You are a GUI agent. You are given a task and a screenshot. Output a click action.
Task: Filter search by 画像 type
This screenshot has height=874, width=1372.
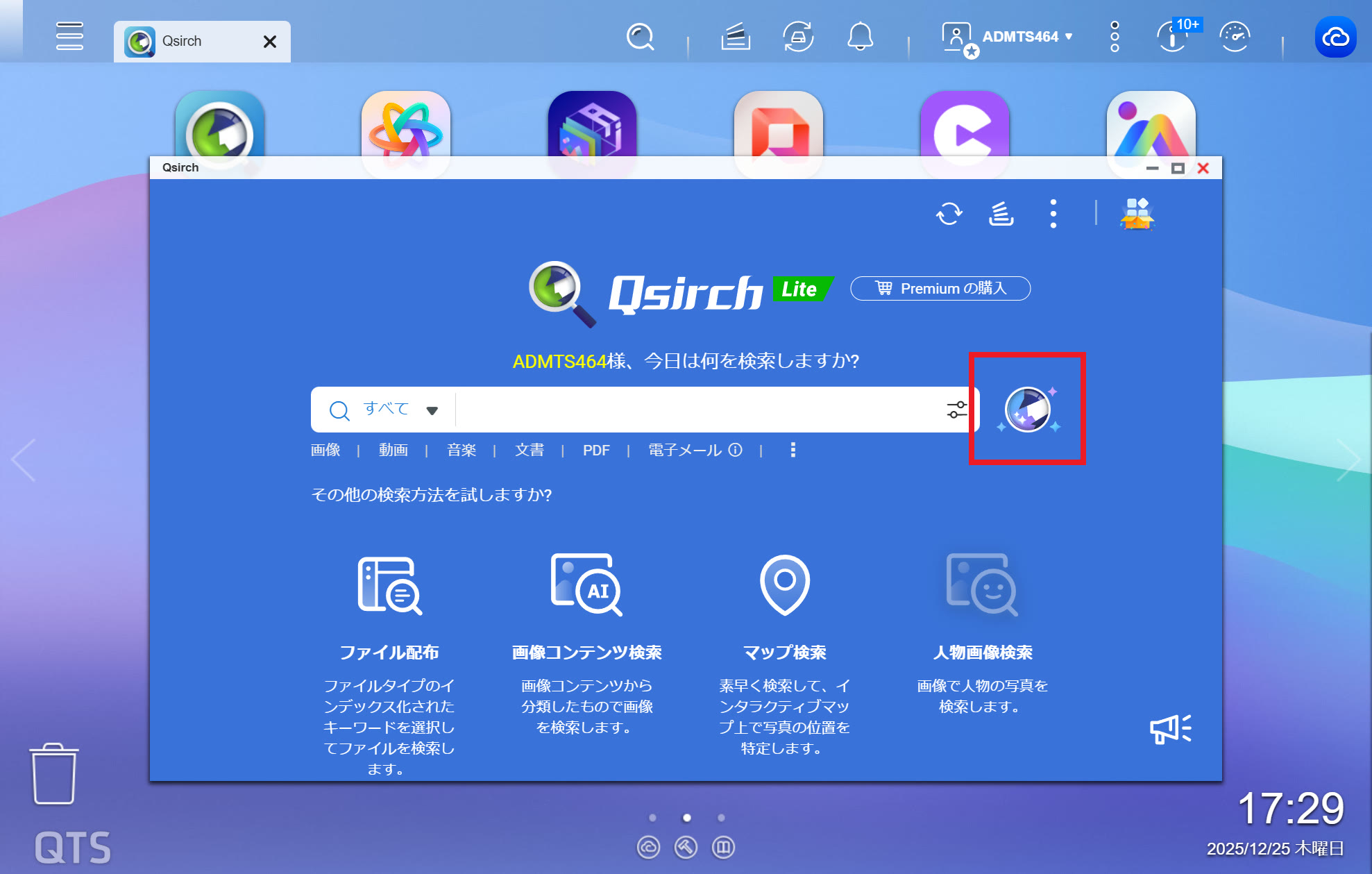coord(325,450)
